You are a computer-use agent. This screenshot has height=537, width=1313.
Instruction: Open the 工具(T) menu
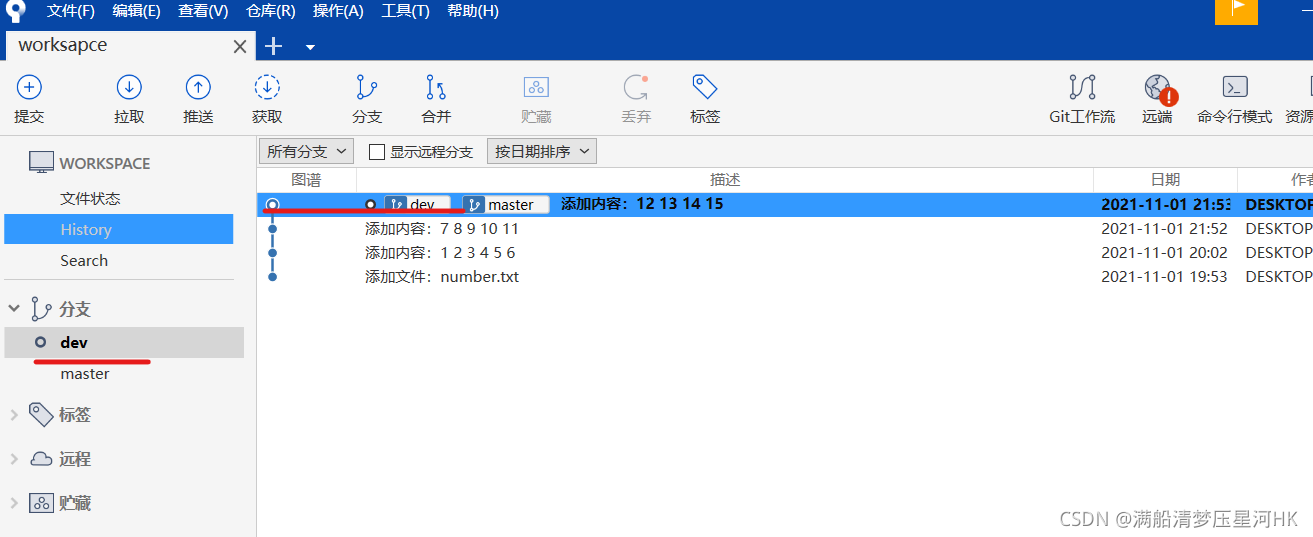coord(405,11)
